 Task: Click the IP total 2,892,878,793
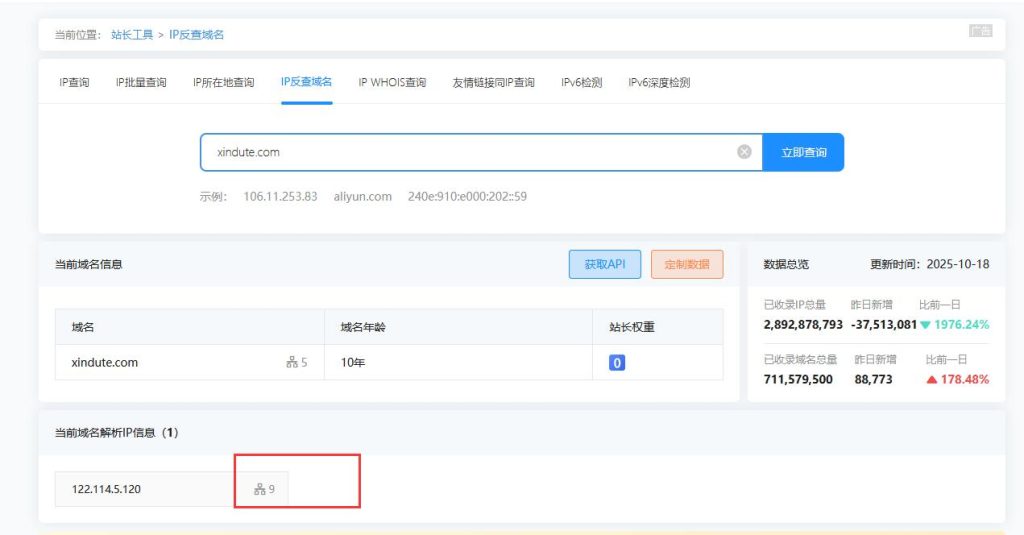coord(803,325)
